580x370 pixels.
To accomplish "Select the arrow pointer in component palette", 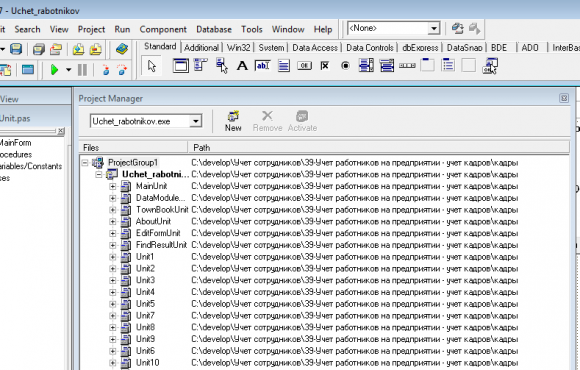I will [x=152, y=66].
